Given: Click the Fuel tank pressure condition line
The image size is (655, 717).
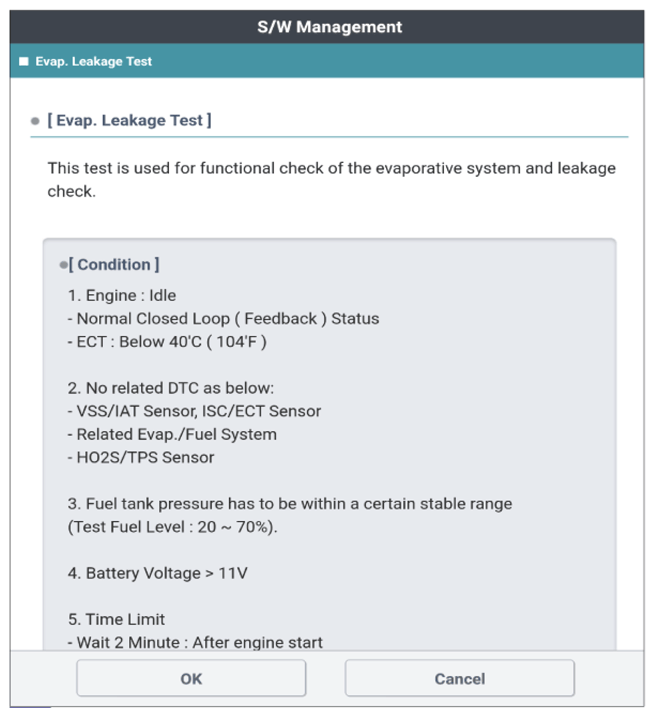Looking at the screenshot, I should (290, 504).
